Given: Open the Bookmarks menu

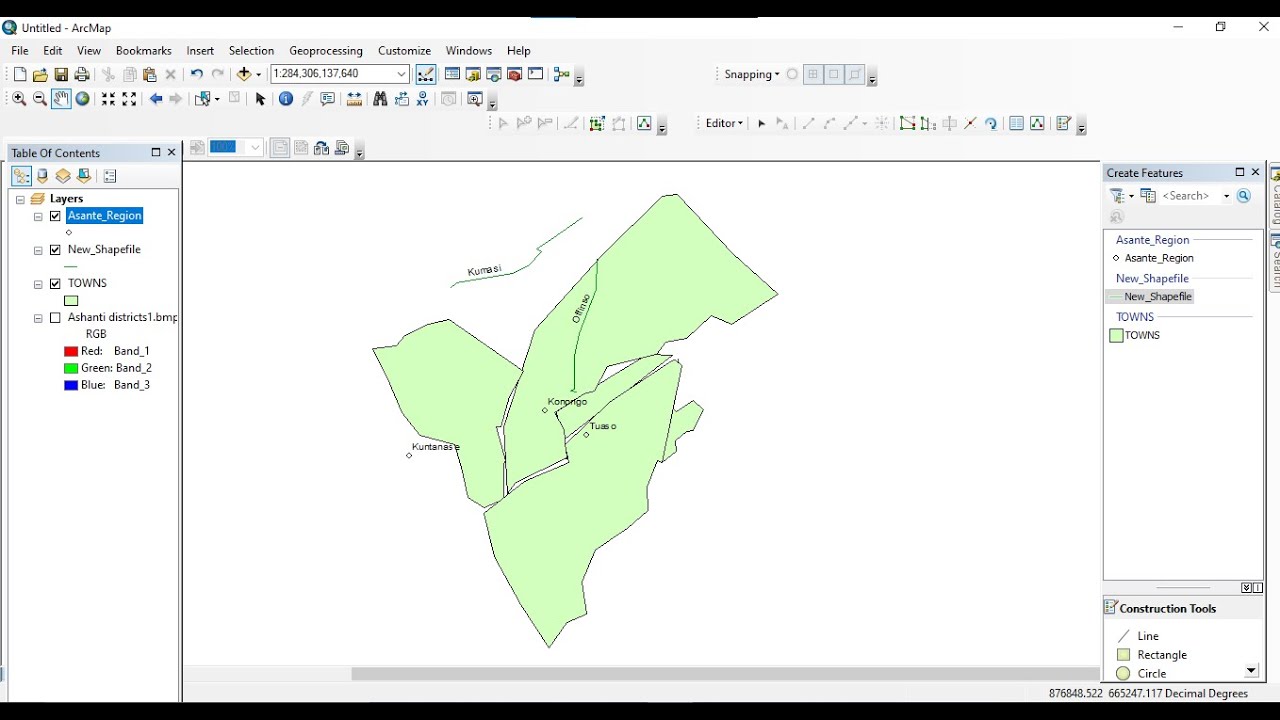Looking at the screenshot, I should [x=144, y=50].
